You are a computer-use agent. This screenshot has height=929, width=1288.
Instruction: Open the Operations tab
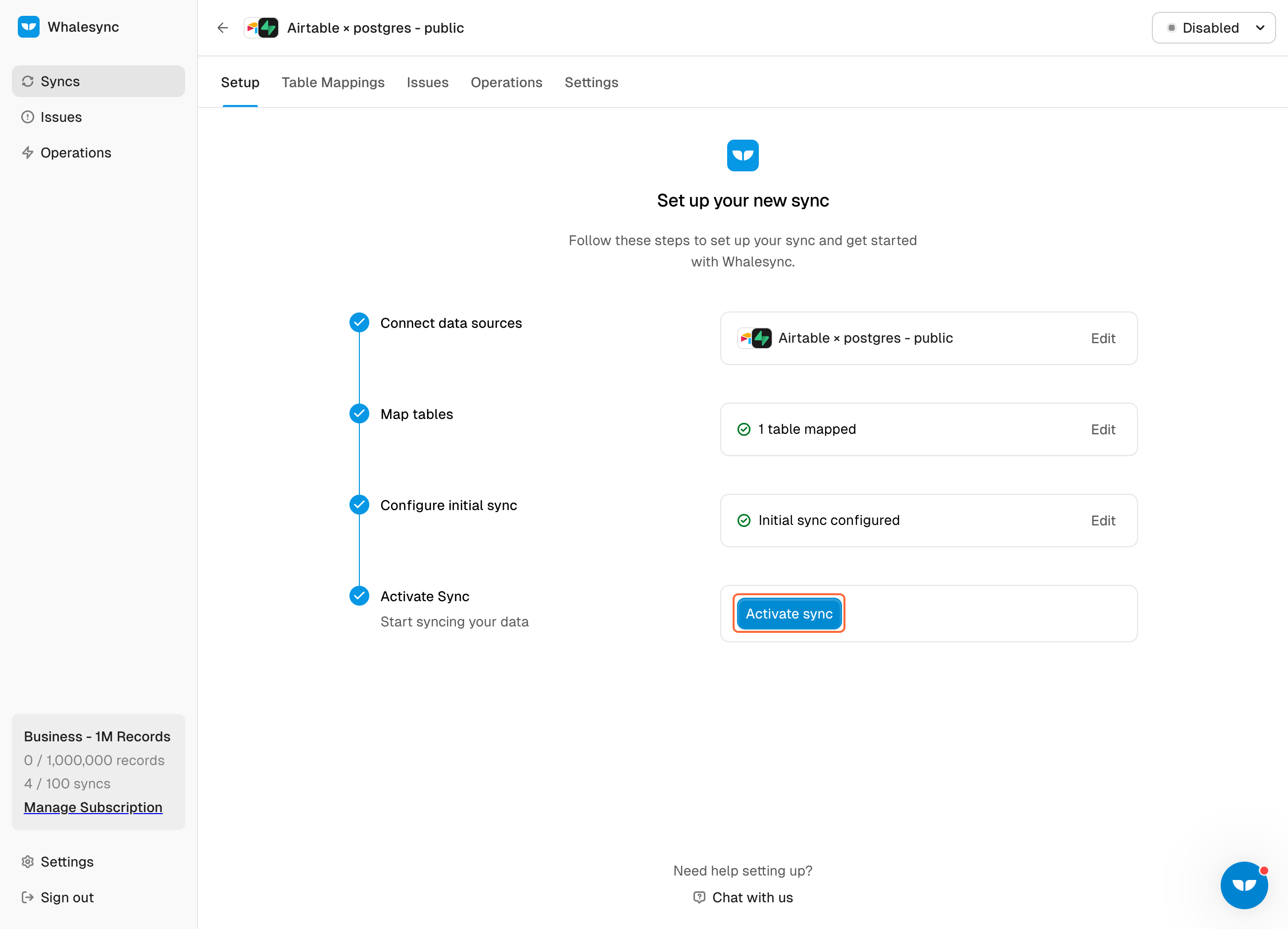[506, 82]
